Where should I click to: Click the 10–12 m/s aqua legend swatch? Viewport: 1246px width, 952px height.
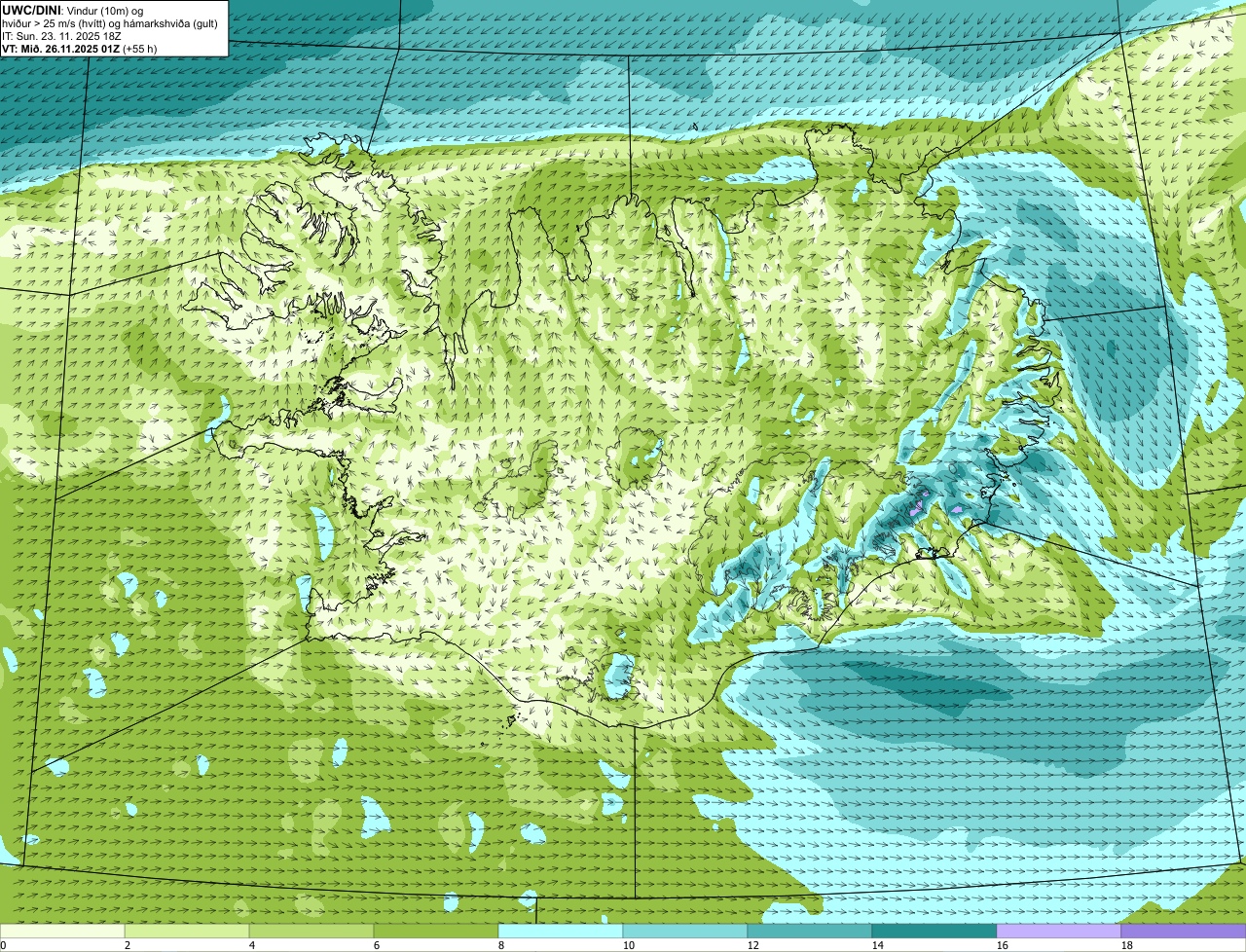pyautogui.click(x=685, y=932)
